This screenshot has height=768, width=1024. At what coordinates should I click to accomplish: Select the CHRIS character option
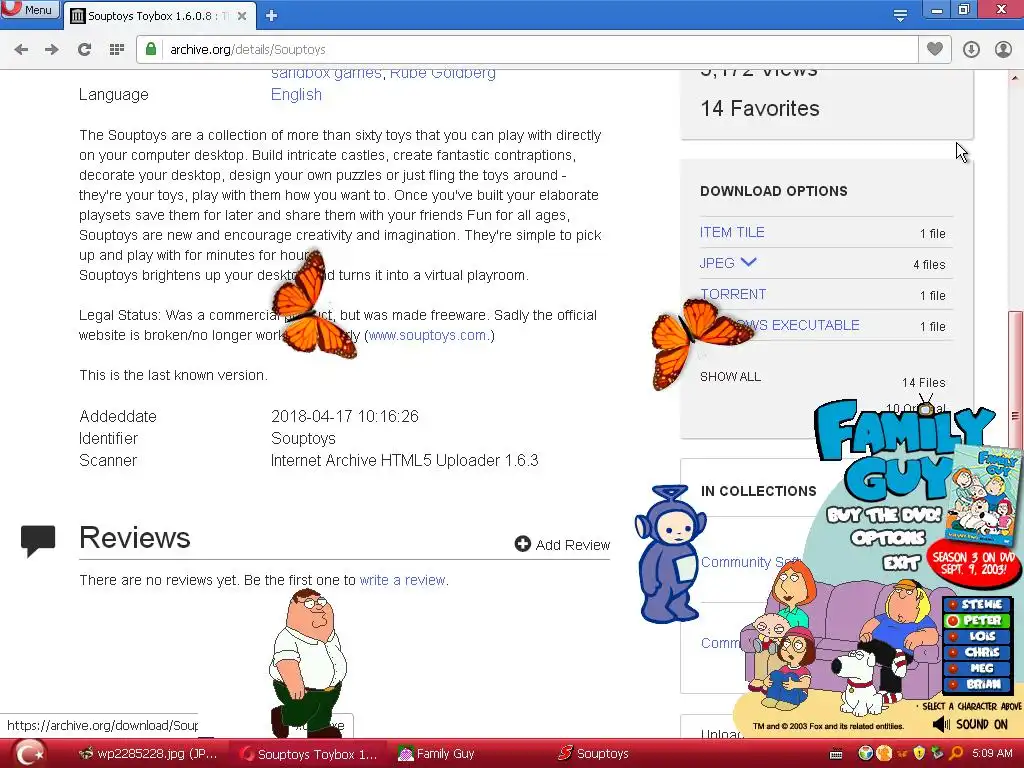[x=977, y=652]
